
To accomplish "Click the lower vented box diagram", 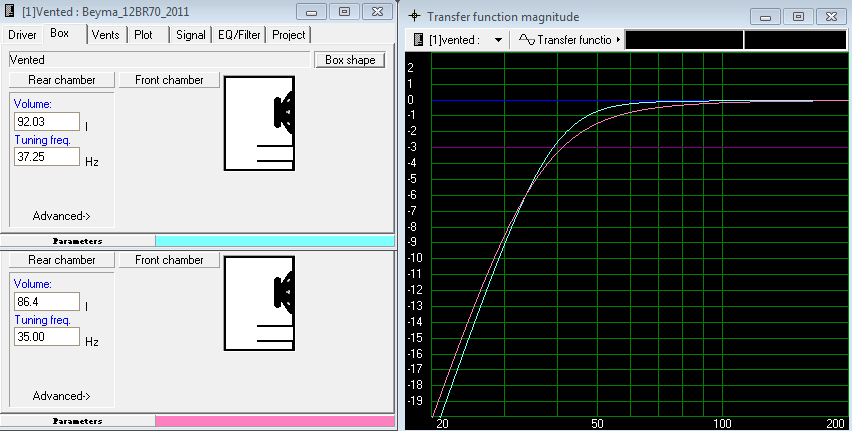I will 259,305.
